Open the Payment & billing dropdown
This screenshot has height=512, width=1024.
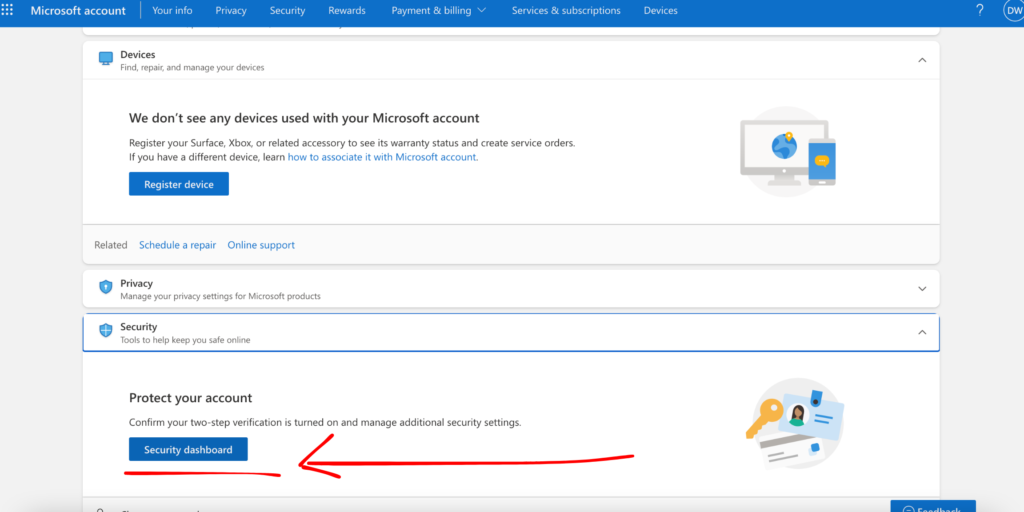point(439,10)
